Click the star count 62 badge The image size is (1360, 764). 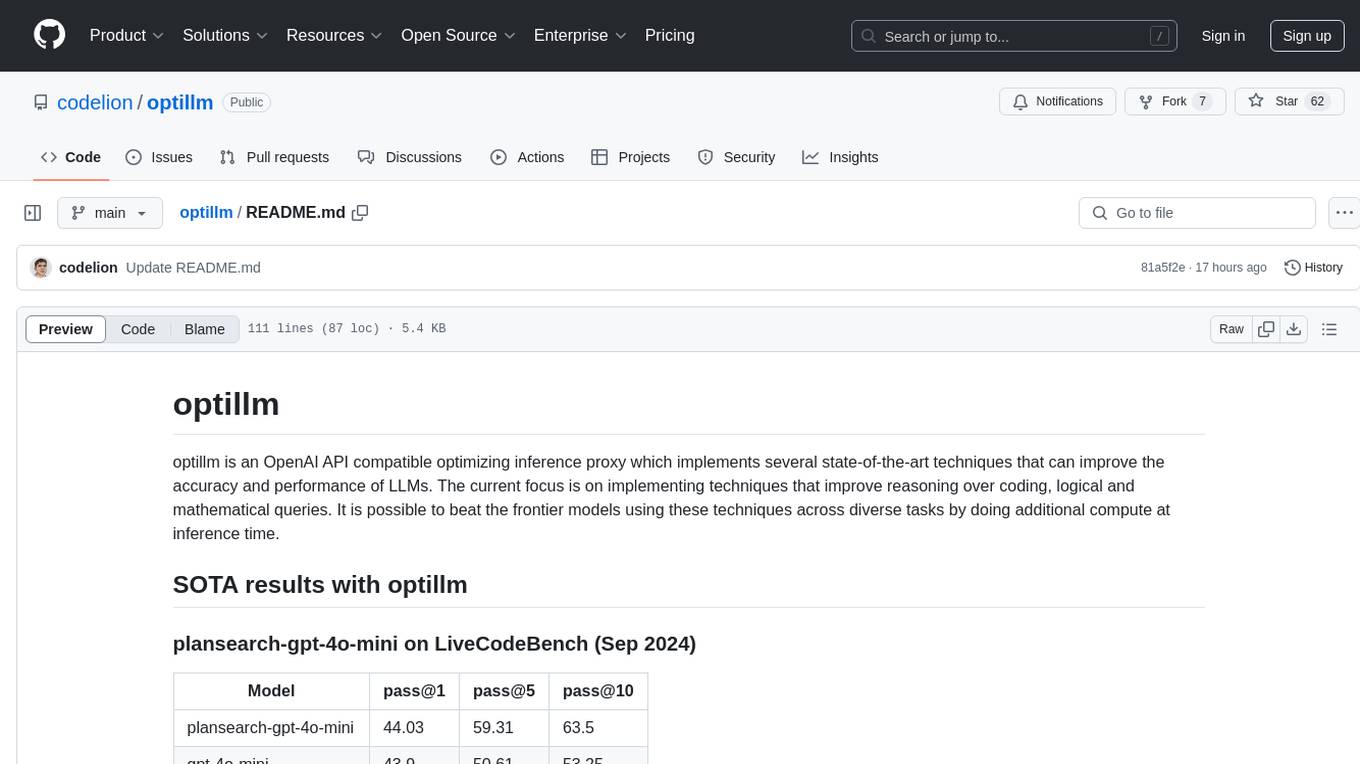(1317, 102)
